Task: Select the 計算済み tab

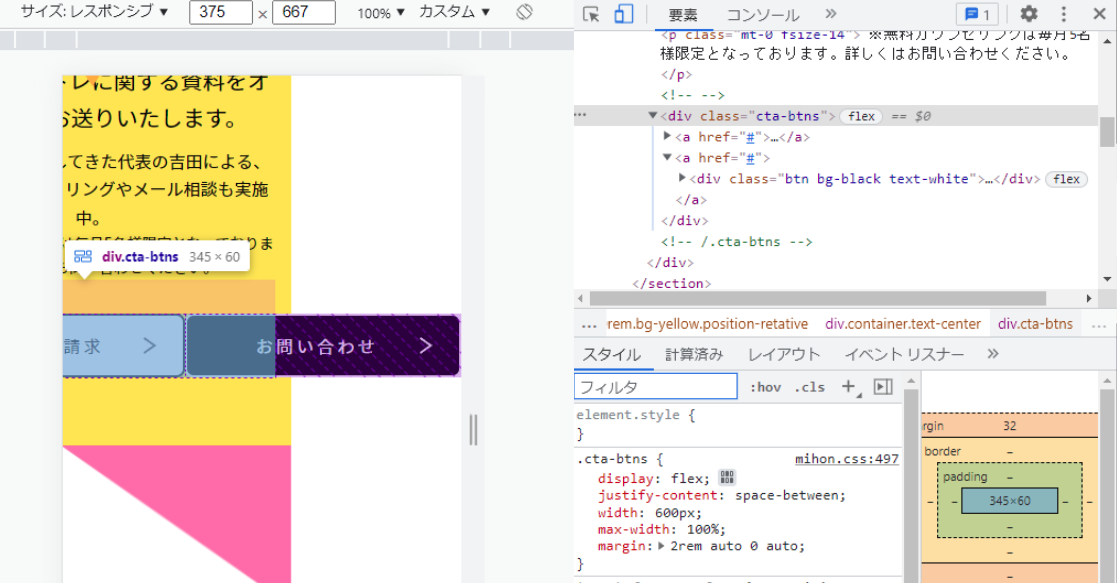Action: (x=694, y=354)
